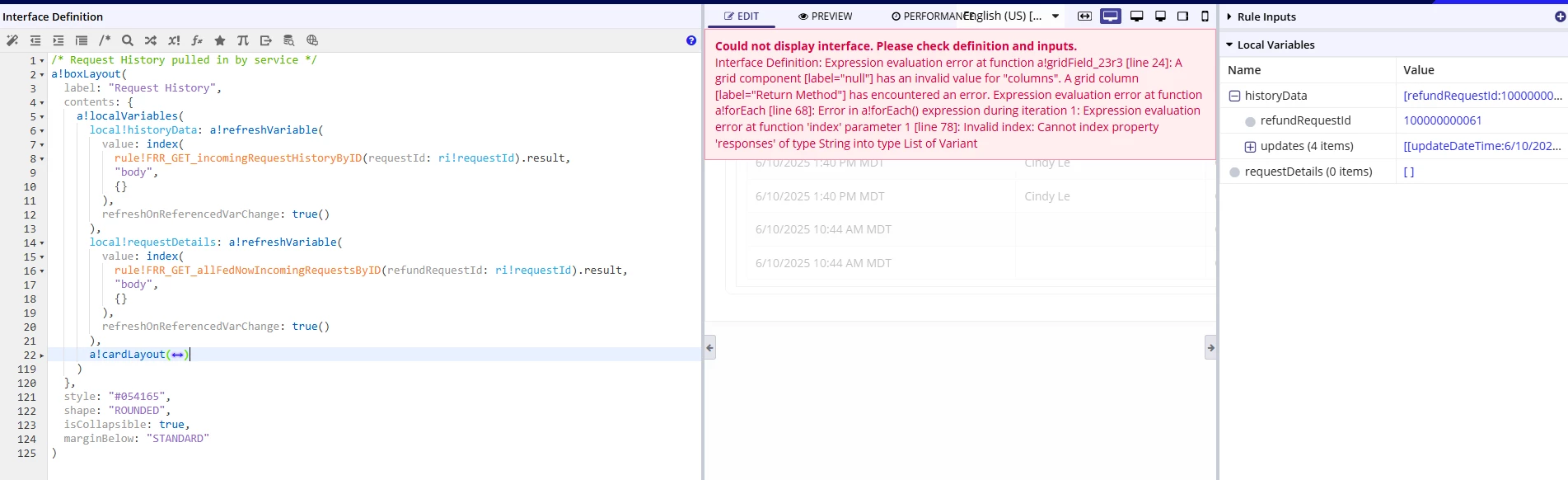Click line number 125 in gutter
Image resolution: width=1568 pixels, height=480 pixels.
(26, 453)
